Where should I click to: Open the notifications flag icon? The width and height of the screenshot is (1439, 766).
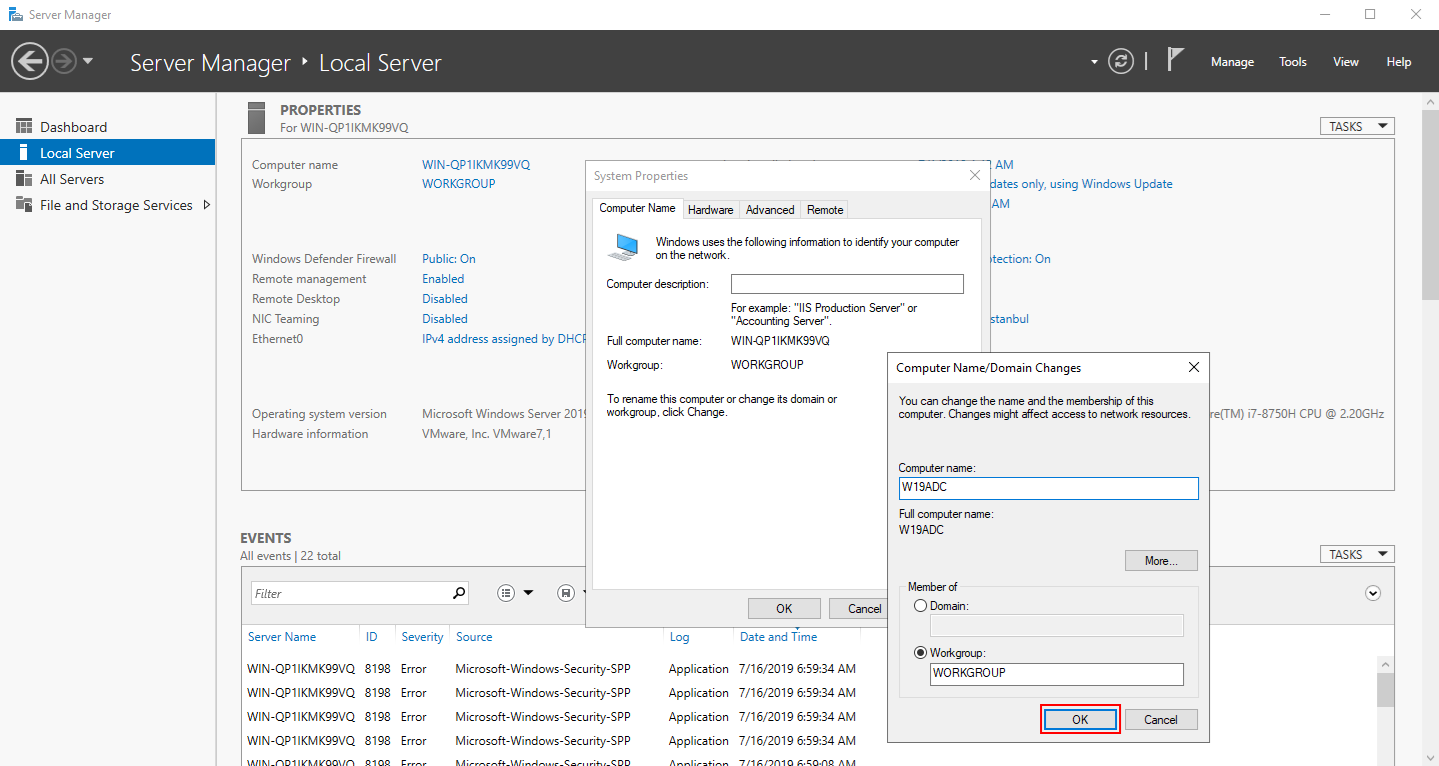pyautogui.click(x=1176, y=60)
